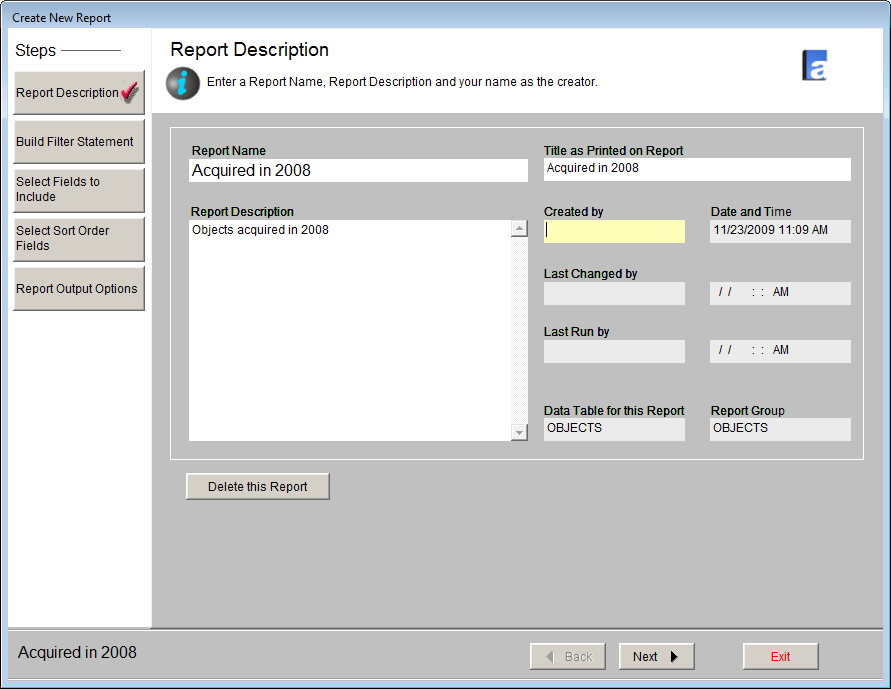Click the Back arrow icon

tap(551, 656)
